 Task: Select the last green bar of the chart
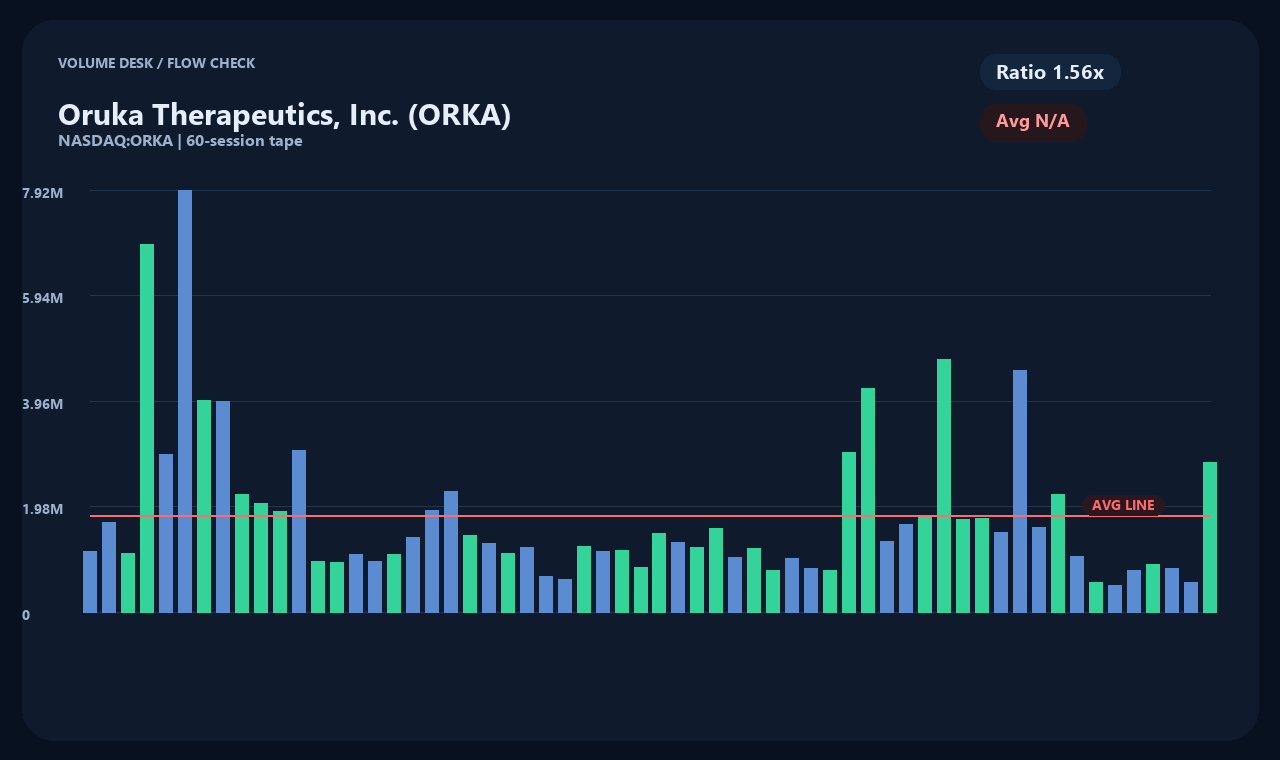pos(1210,537)
